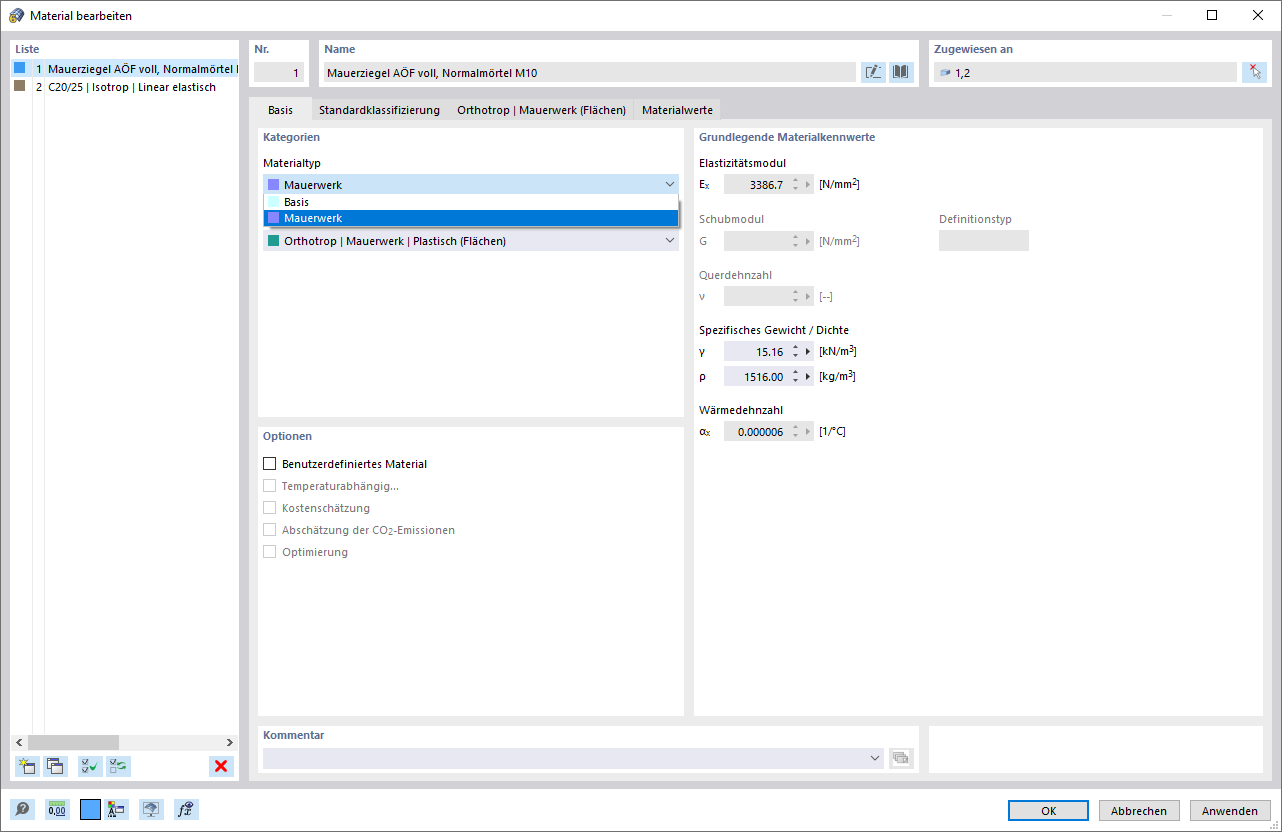Click the monitor surface view icon
This screenshot has height=832, width=1282.
click(151, 810)
